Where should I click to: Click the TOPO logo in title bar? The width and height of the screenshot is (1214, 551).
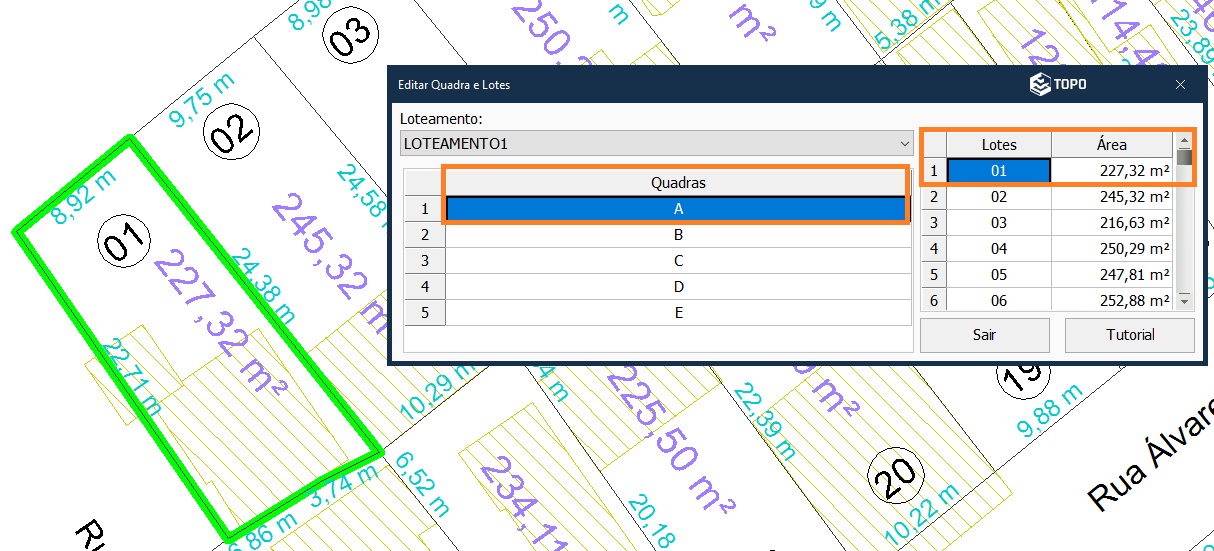[1058, 85]
